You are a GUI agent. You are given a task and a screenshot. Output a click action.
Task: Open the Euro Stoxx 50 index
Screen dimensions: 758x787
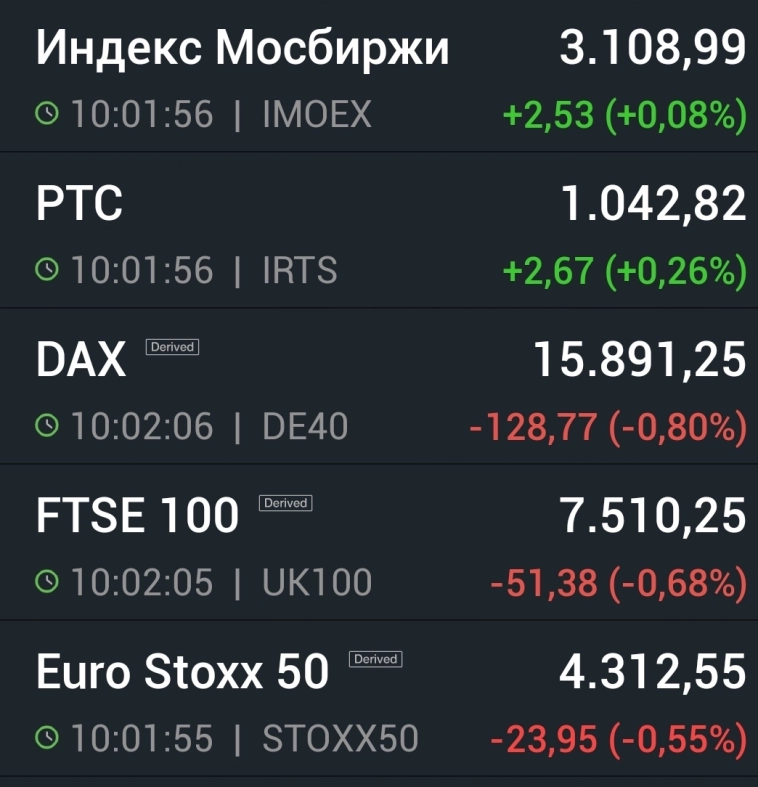(182, 673)
